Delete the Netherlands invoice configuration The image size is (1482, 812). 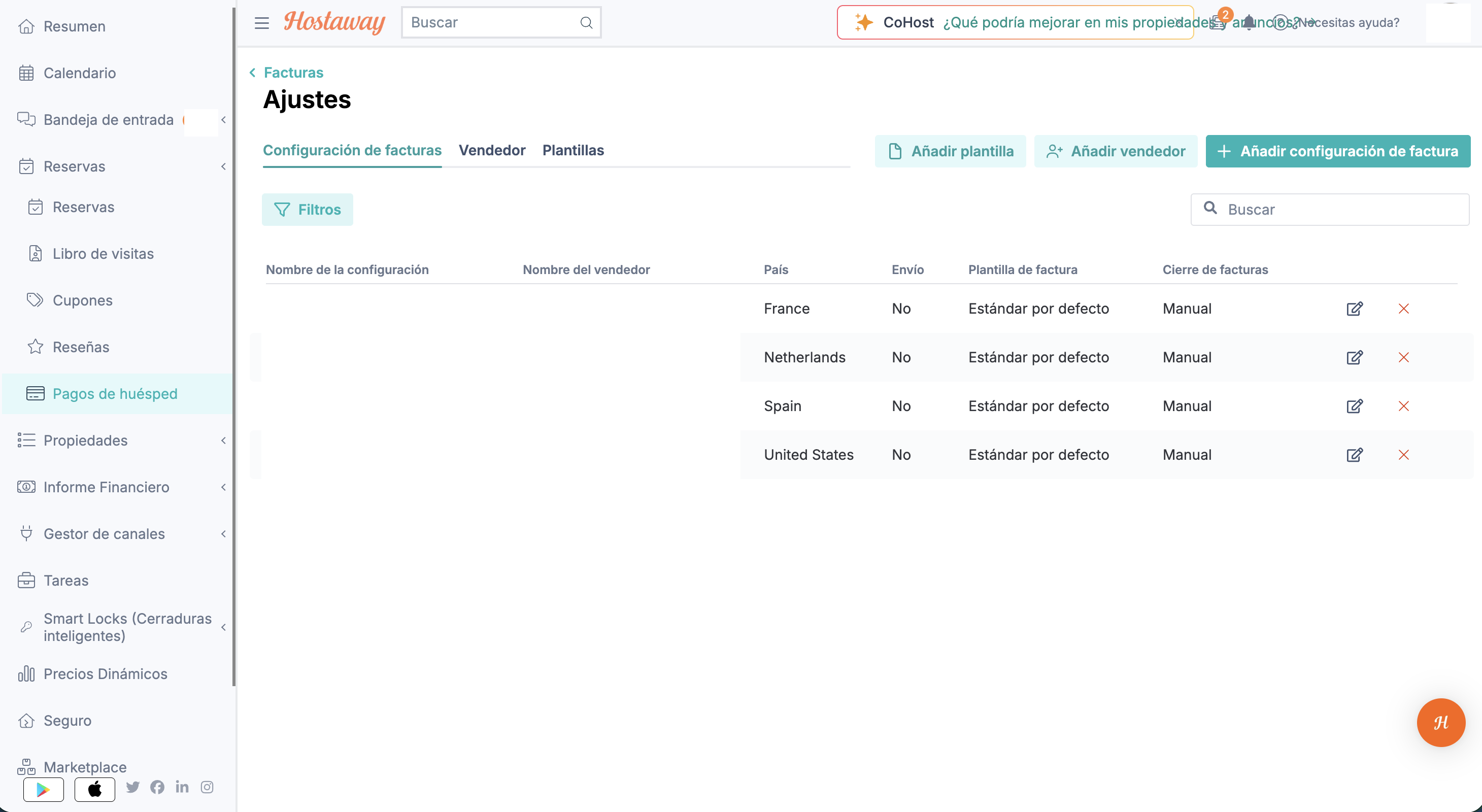(1404, 358)
